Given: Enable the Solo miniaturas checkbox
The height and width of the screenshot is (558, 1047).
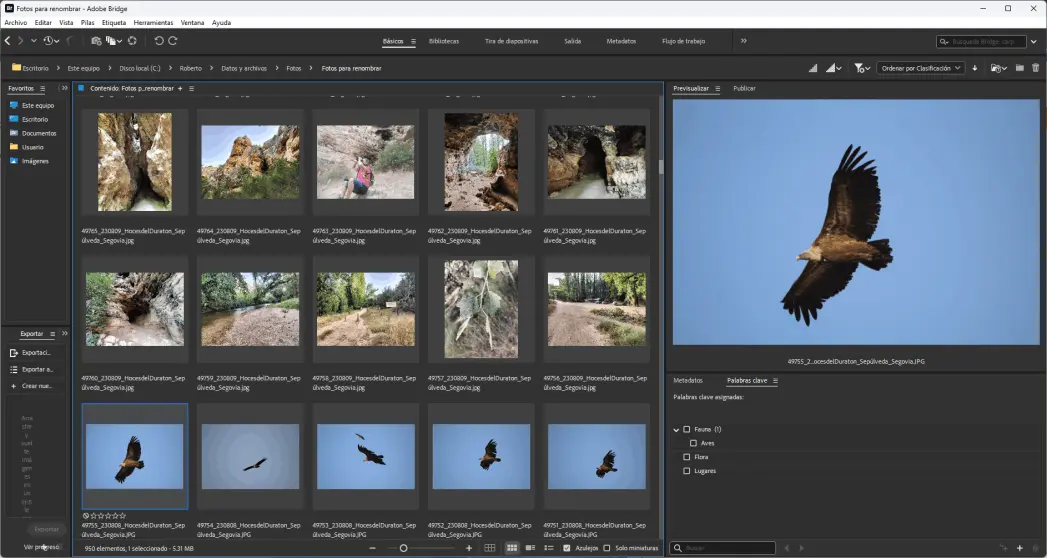Looking at the screenshot, I should [607, 548].
